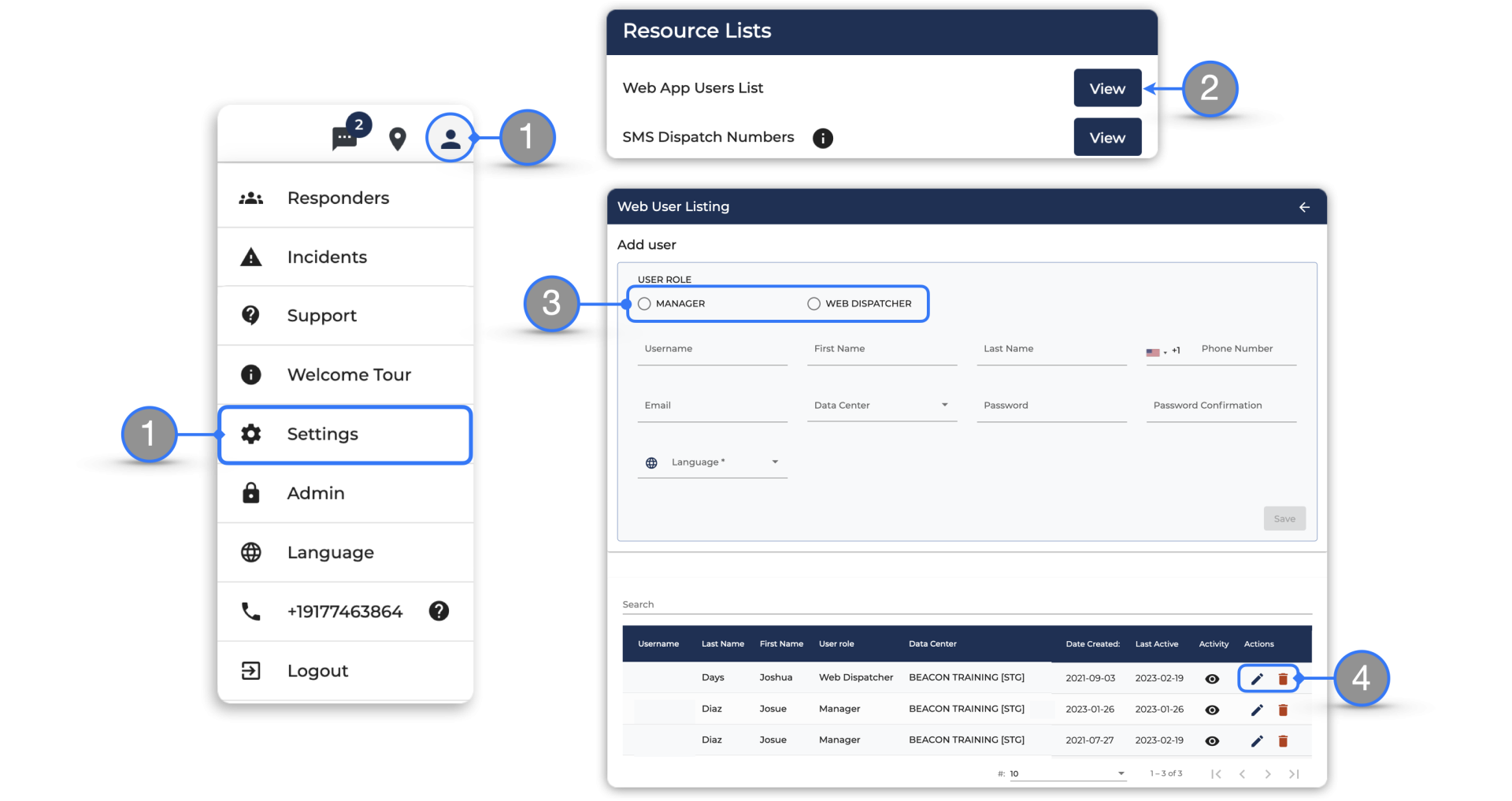
Task: Start the Welcome Tour menu item
Action: coord(346,375)
